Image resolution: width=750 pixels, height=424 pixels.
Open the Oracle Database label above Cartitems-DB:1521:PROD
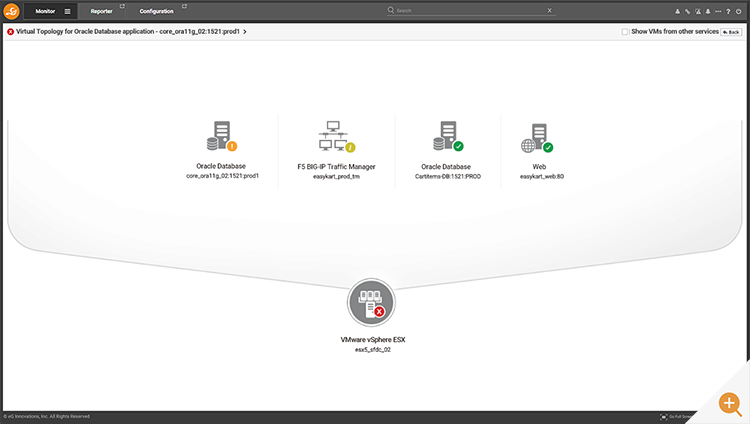click(x=446, y=167)
